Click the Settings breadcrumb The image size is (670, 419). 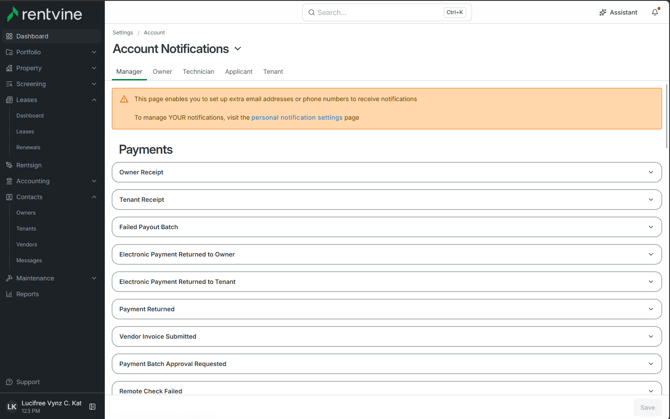coord(123,32)
